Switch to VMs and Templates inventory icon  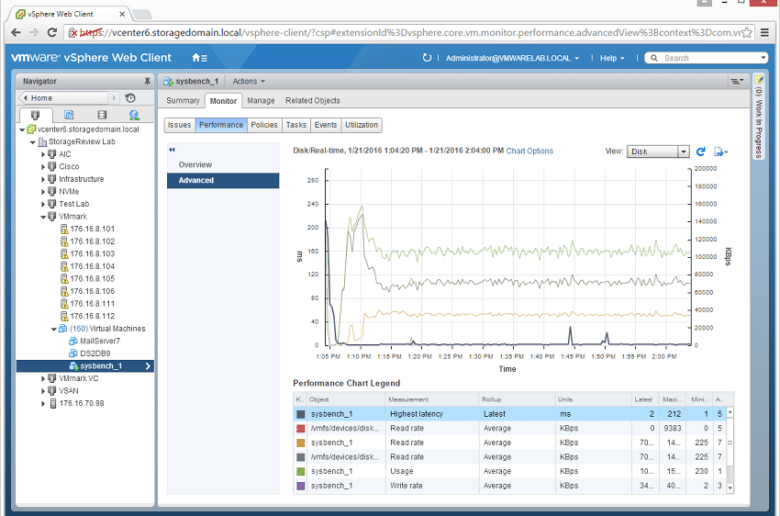(x=69, y=115)
